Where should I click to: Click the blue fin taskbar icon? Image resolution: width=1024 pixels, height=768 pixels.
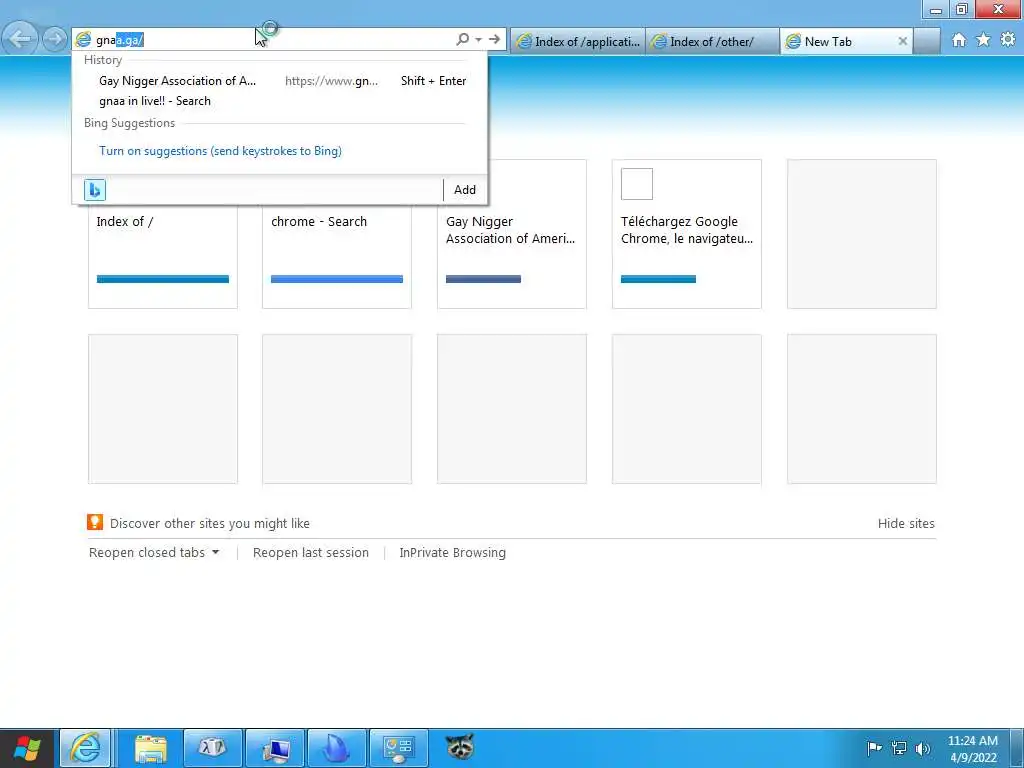337,748
